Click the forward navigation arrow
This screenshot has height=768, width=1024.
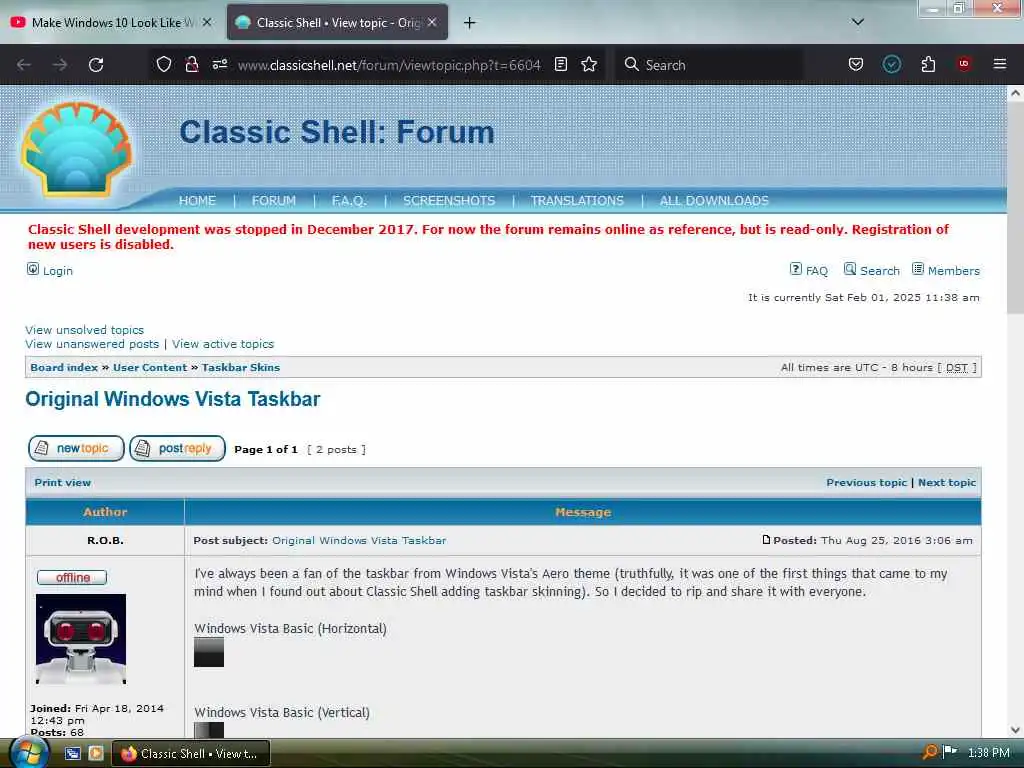tap(60, 65)
